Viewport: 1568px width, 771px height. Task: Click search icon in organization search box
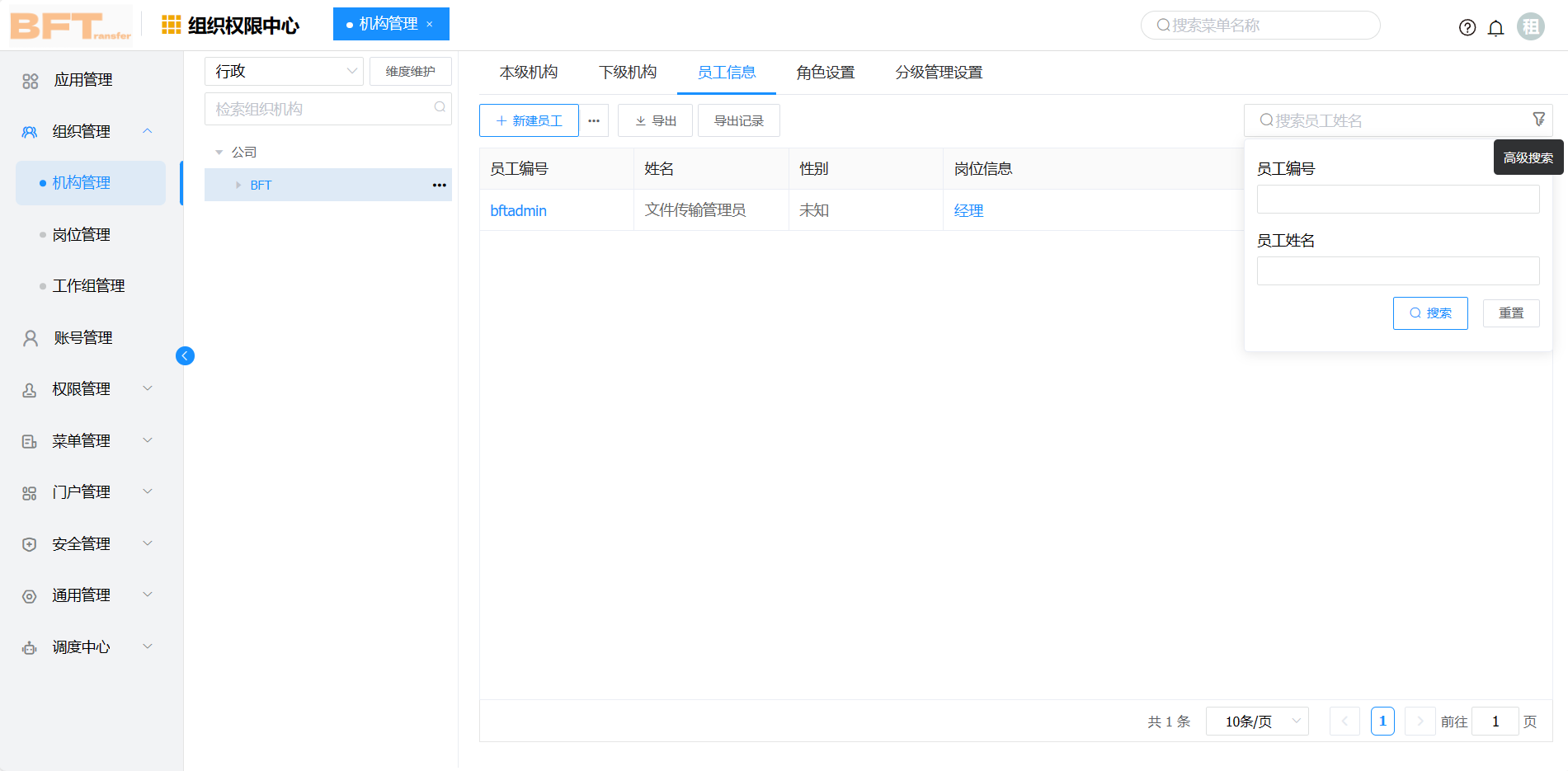(x=440, y=107)
